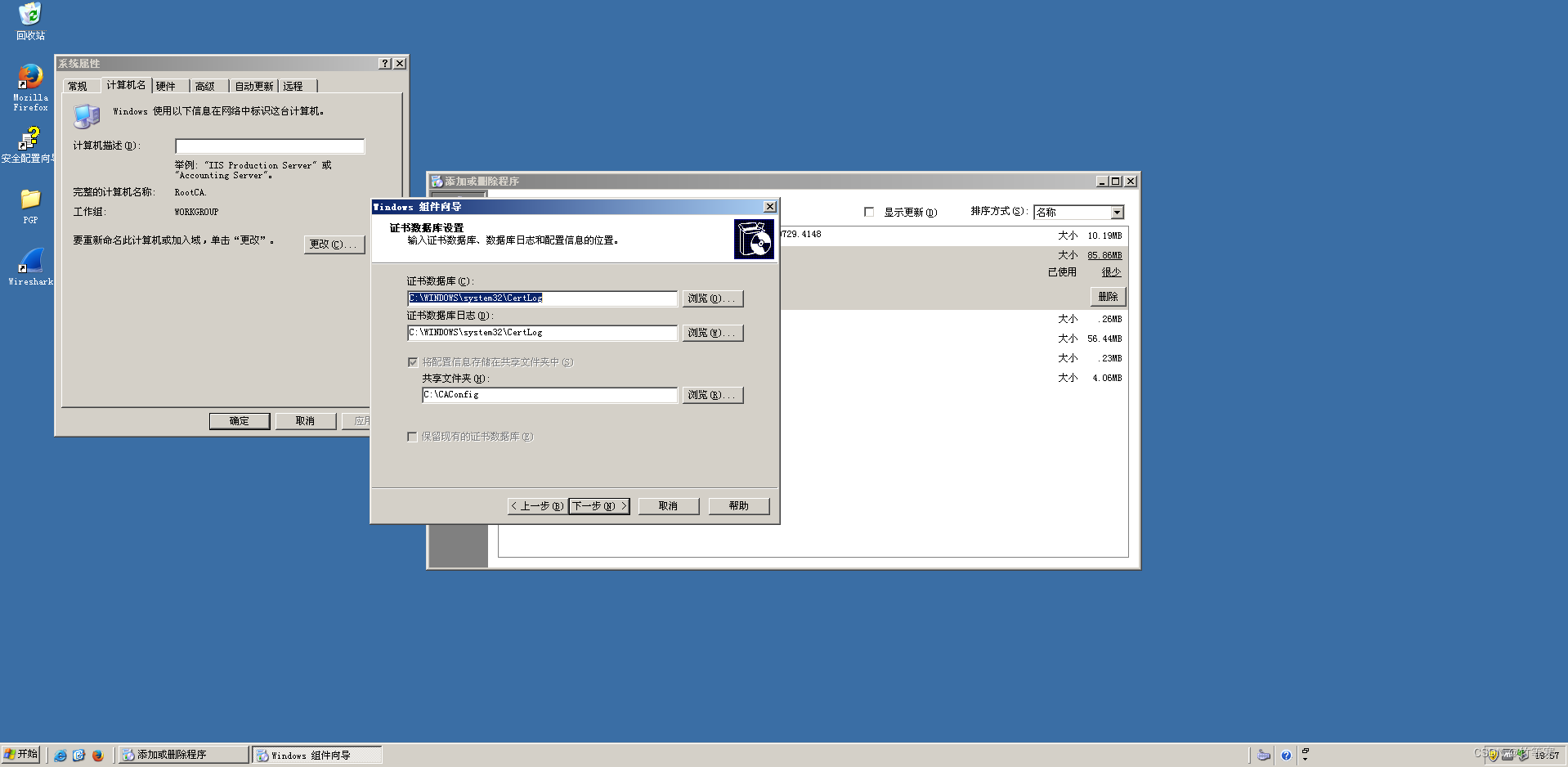Click 下一步 in the Windows 组件向导
Image resolution: width=1568 pixels, height=767 pixels.
coord(598,505)
